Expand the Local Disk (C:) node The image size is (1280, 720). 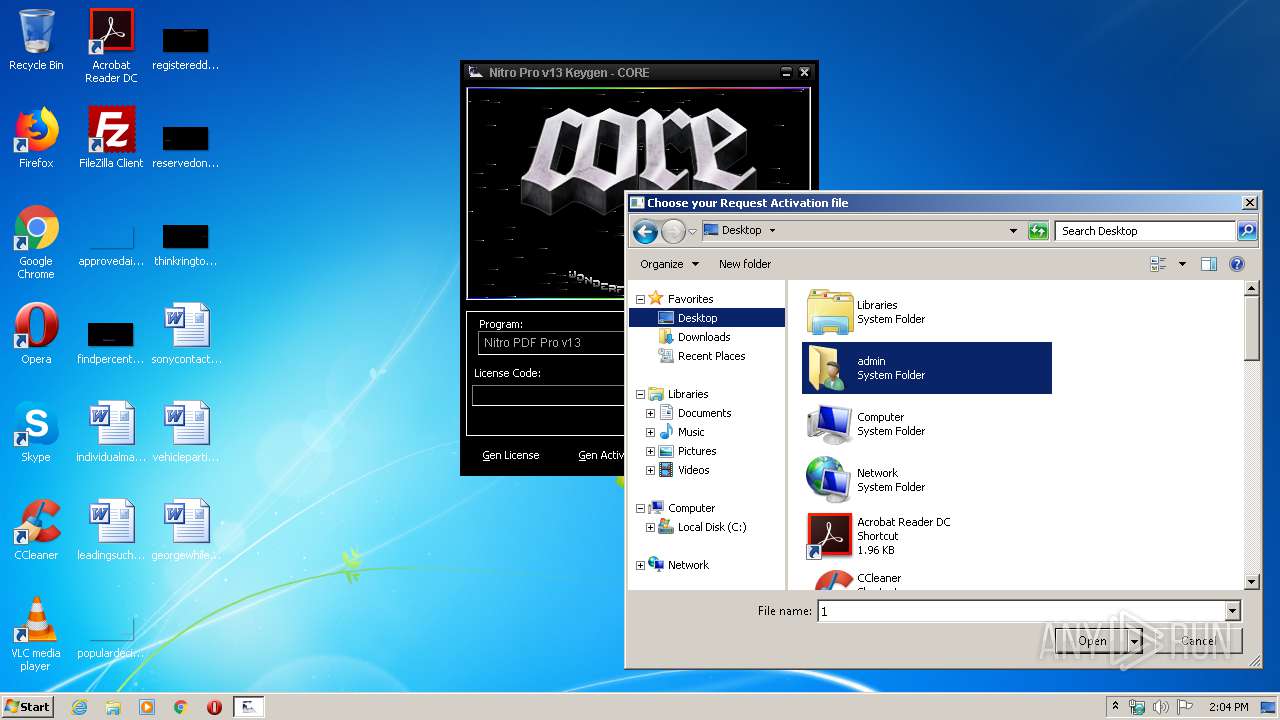coord(650,527)
